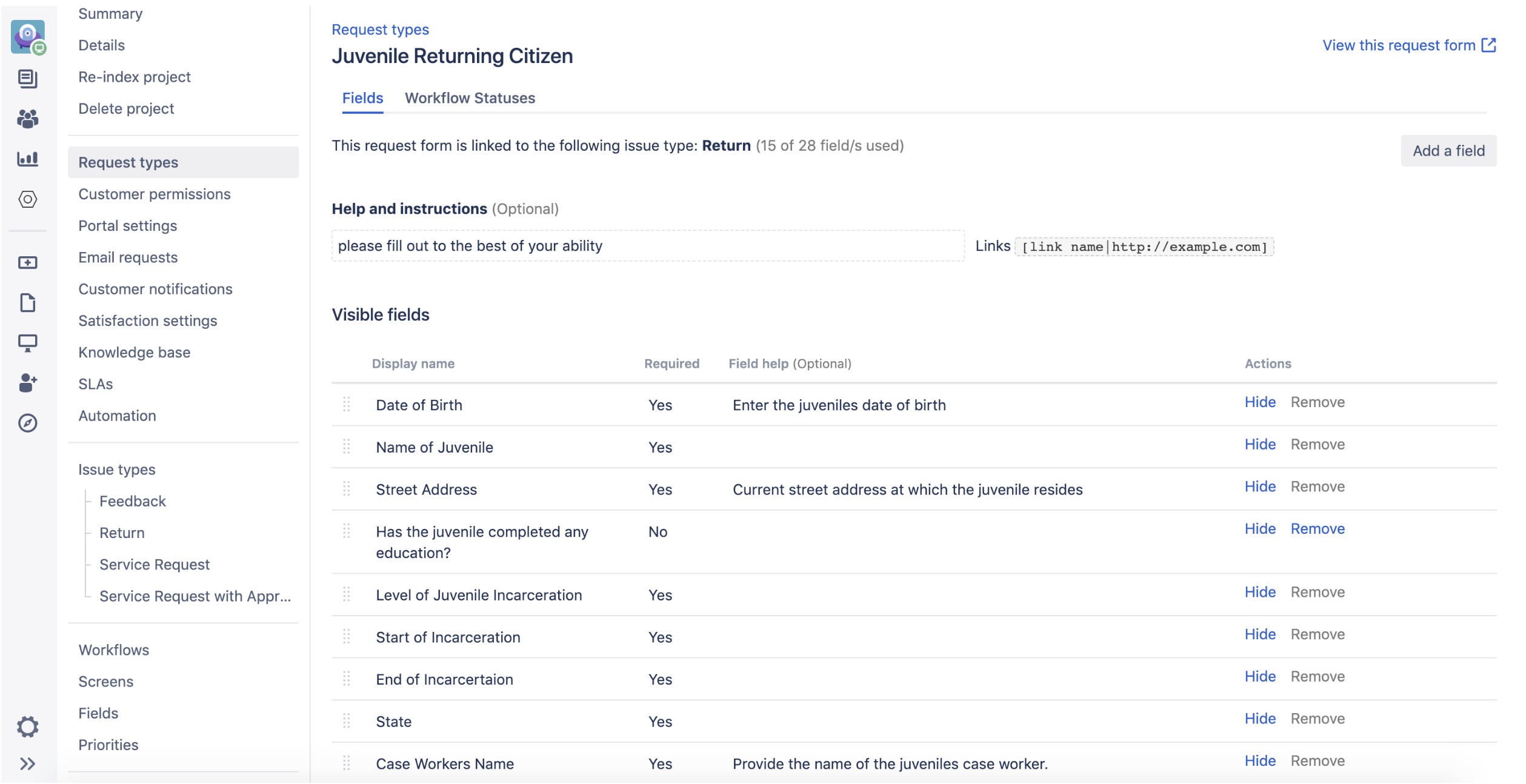Open Customer notifications settings
The image size is (1526, 784).
tap(155, 289)
